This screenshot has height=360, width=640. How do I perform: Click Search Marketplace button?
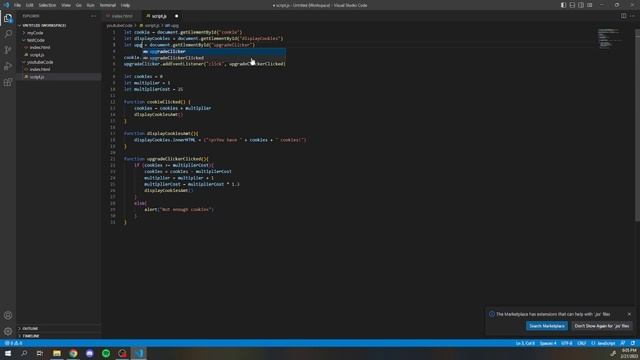547,326
